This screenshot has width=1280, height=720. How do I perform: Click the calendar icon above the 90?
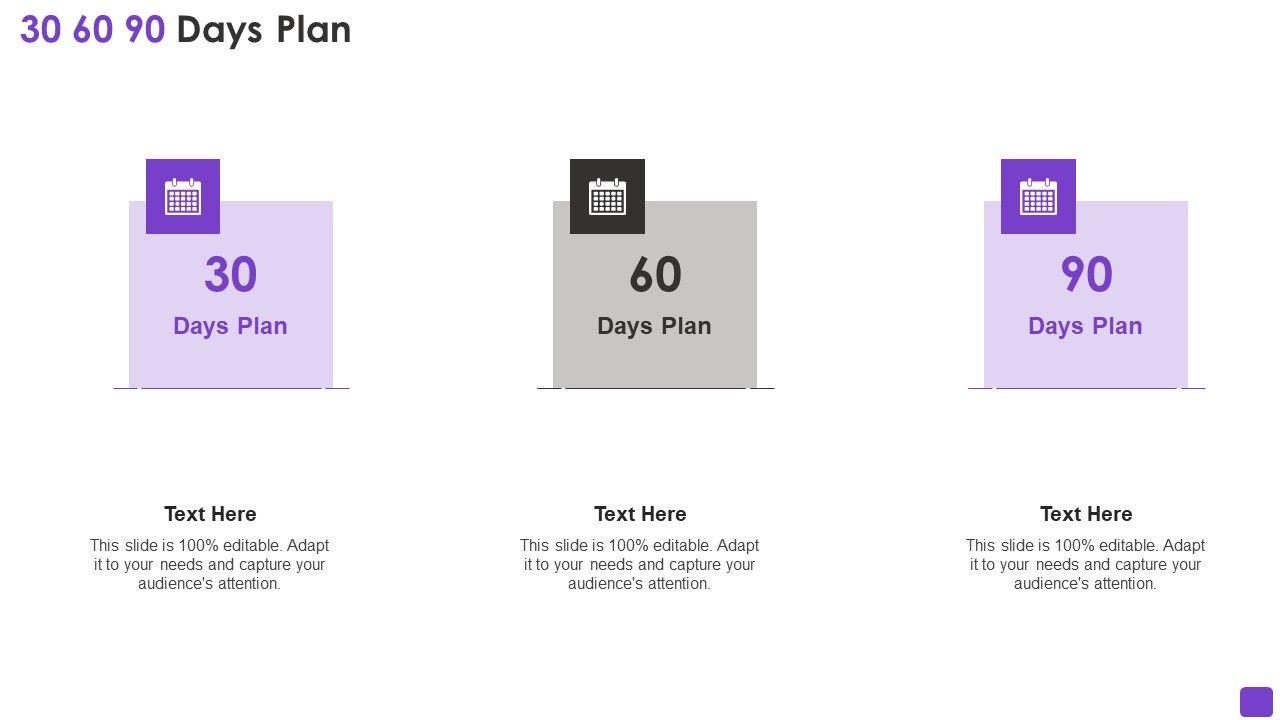[1038, 197]
